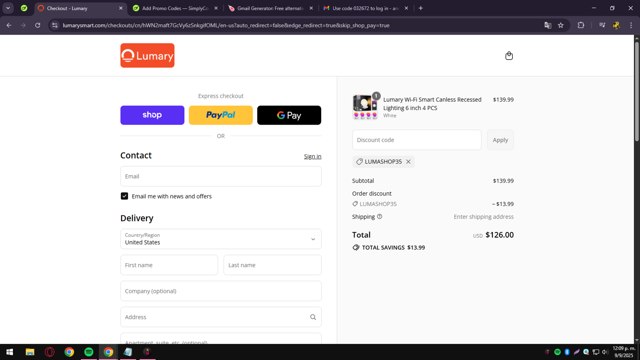Remove the LUMASHOP35 discount tag
The image size is (640, 360).
click(x=408, y=162)
